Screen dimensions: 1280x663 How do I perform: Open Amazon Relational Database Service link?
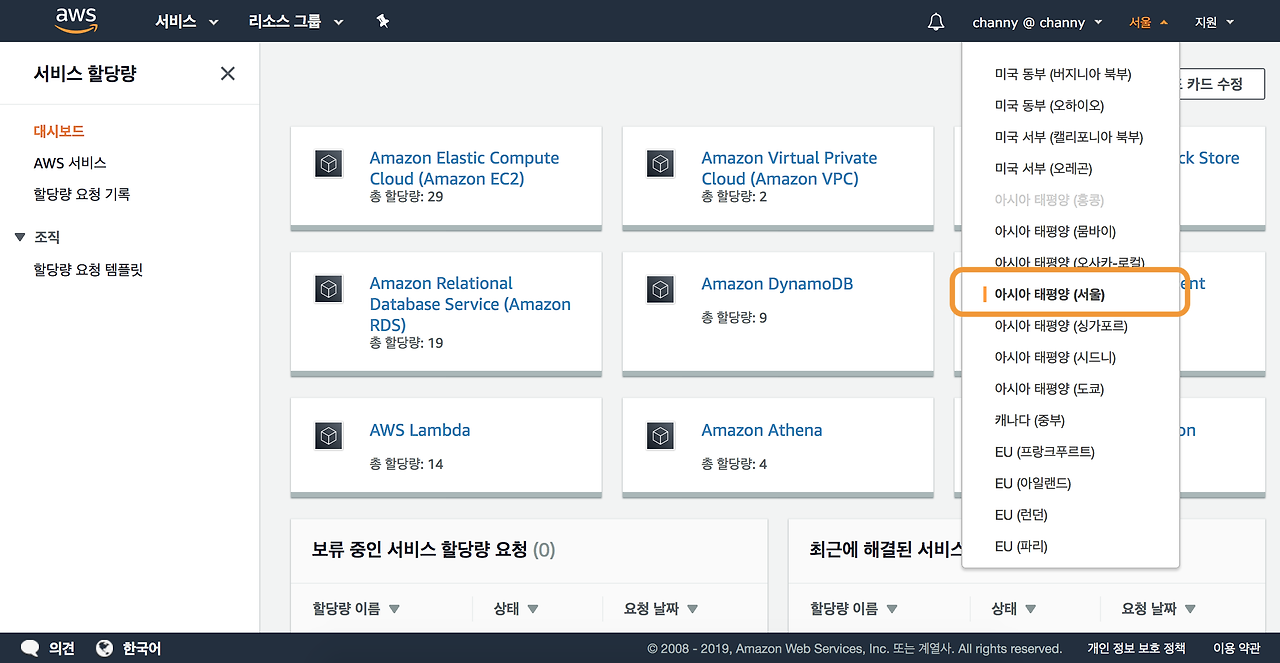[x=470, y=304]
